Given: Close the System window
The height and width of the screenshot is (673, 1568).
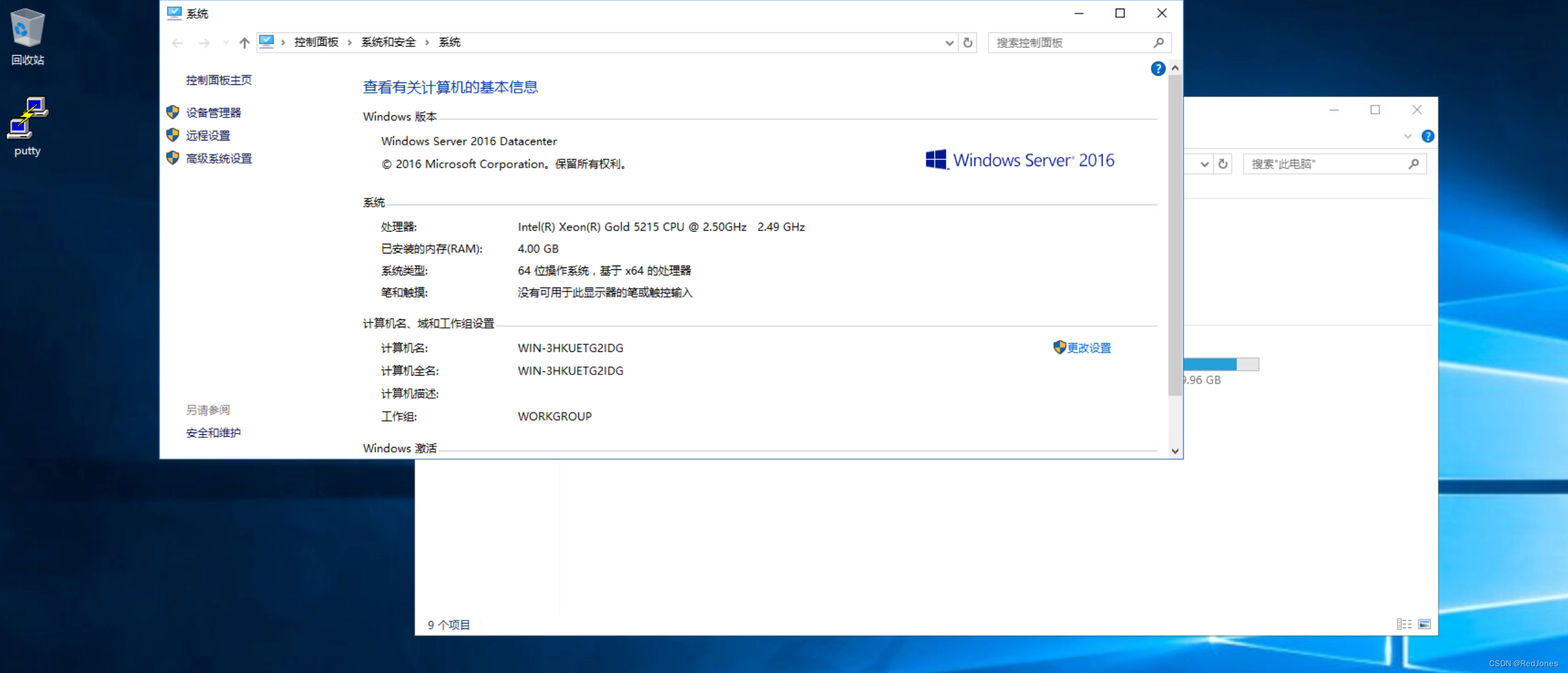Looking at the screenshot, I should tap(1162, 13).
